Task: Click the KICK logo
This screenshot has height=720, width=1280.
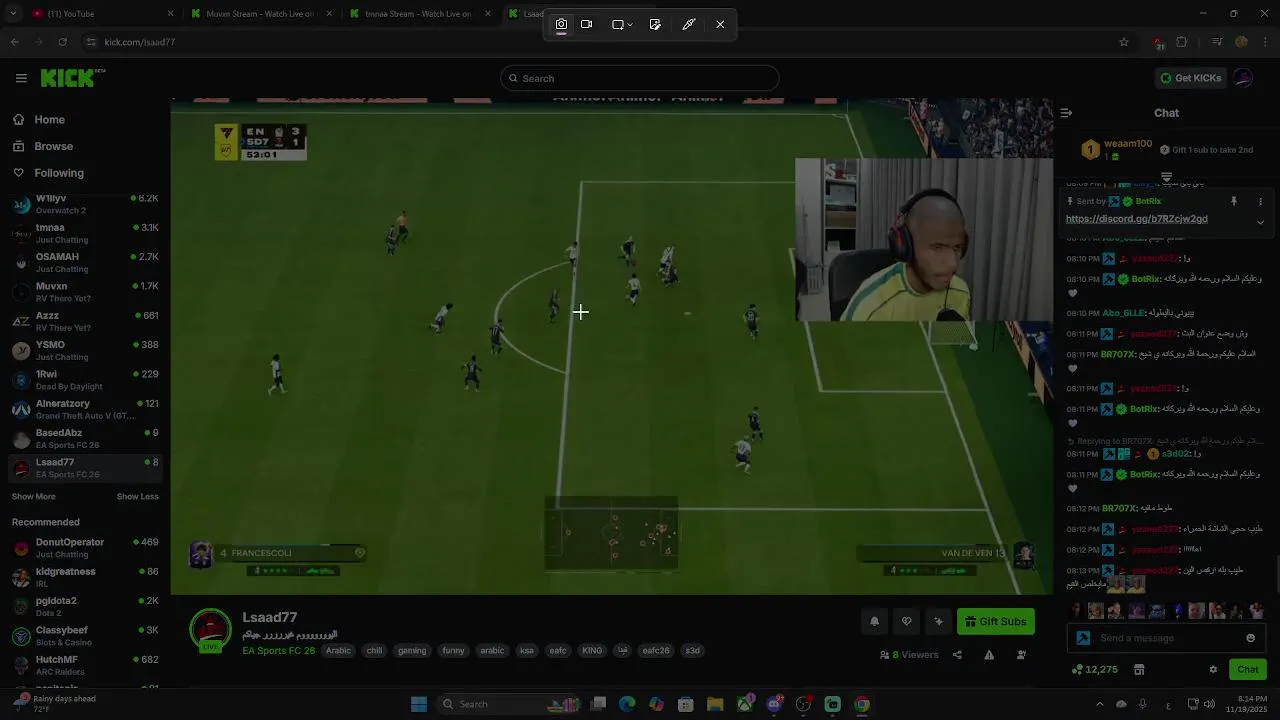Action: (72, 78)
